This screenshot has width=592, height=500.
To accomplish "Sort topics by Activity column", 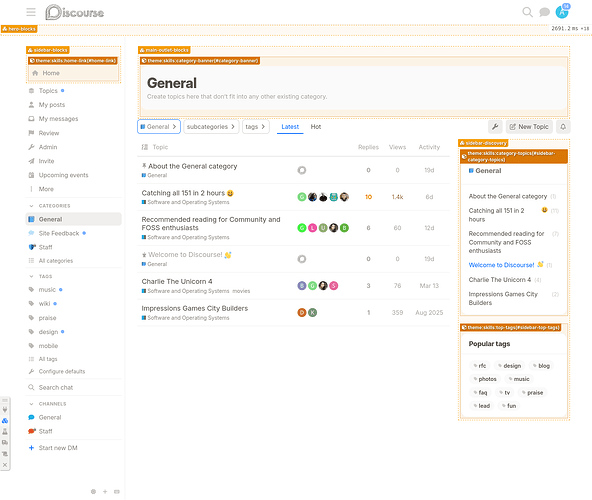I will pos(429,147).
